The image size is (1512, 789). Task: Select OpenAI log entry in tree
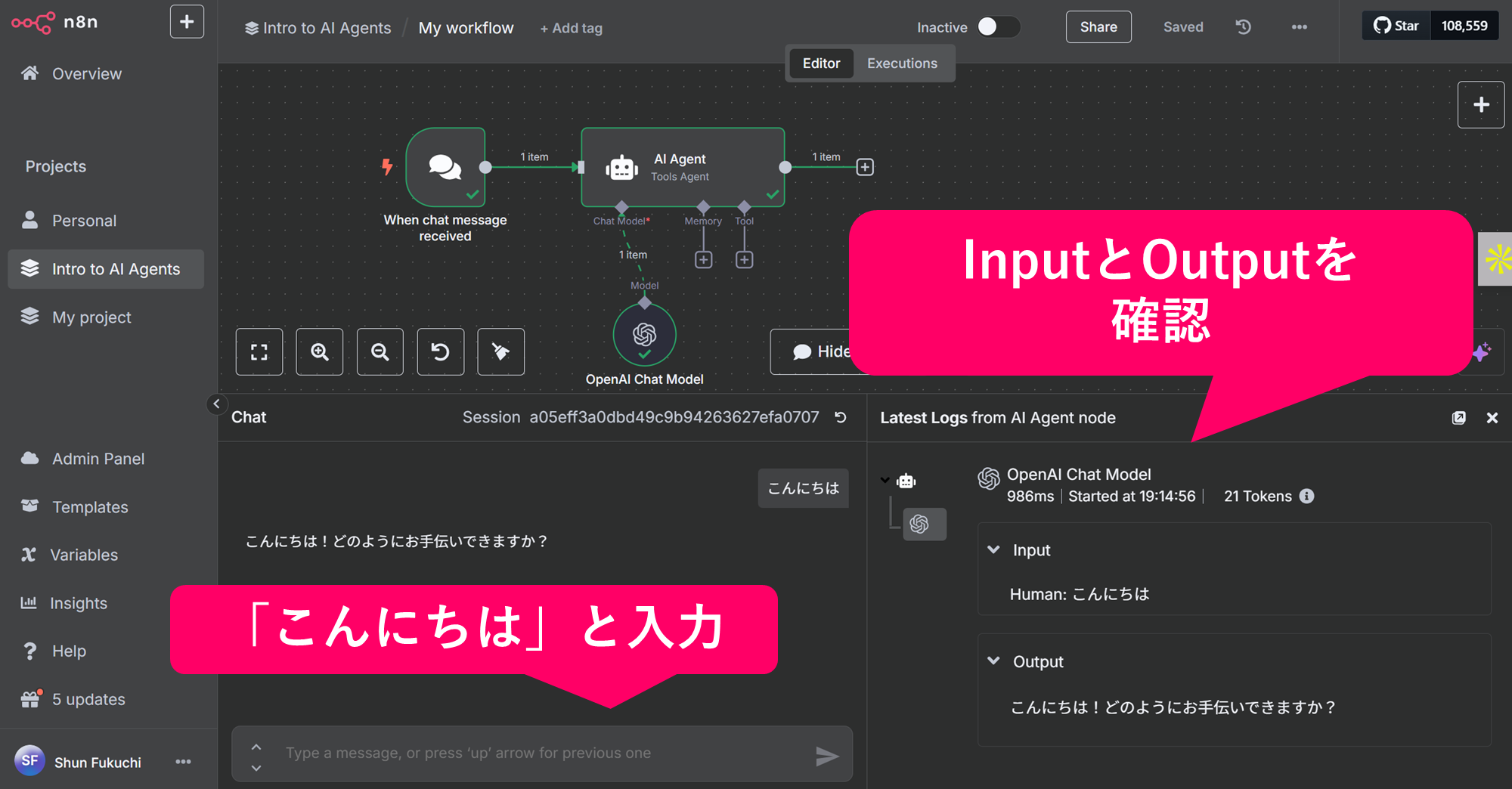[925, 524]
